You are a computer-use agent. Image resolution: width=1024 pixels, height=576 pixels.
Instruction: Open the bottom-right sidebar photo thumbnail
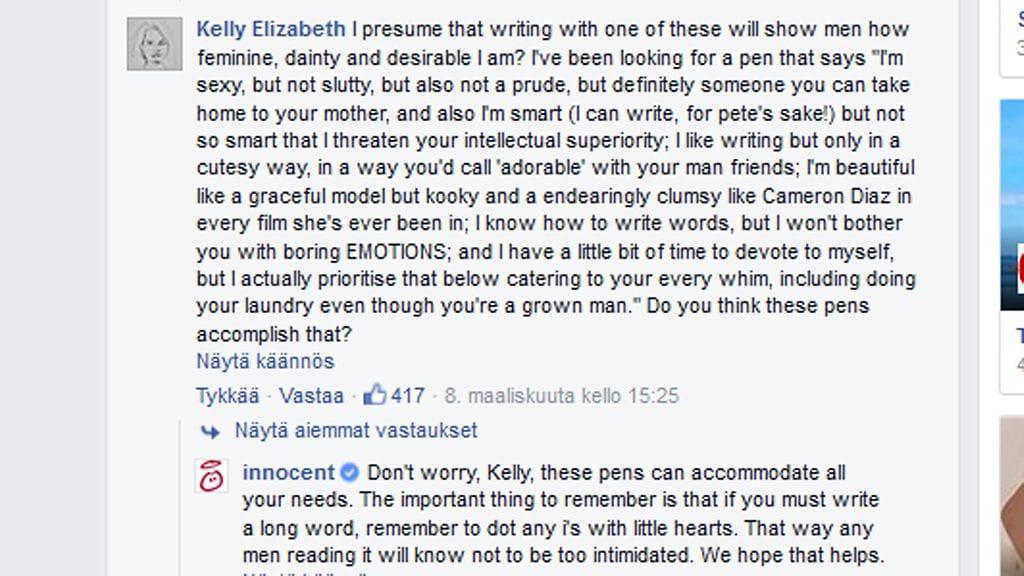[x=1012, y=495]
